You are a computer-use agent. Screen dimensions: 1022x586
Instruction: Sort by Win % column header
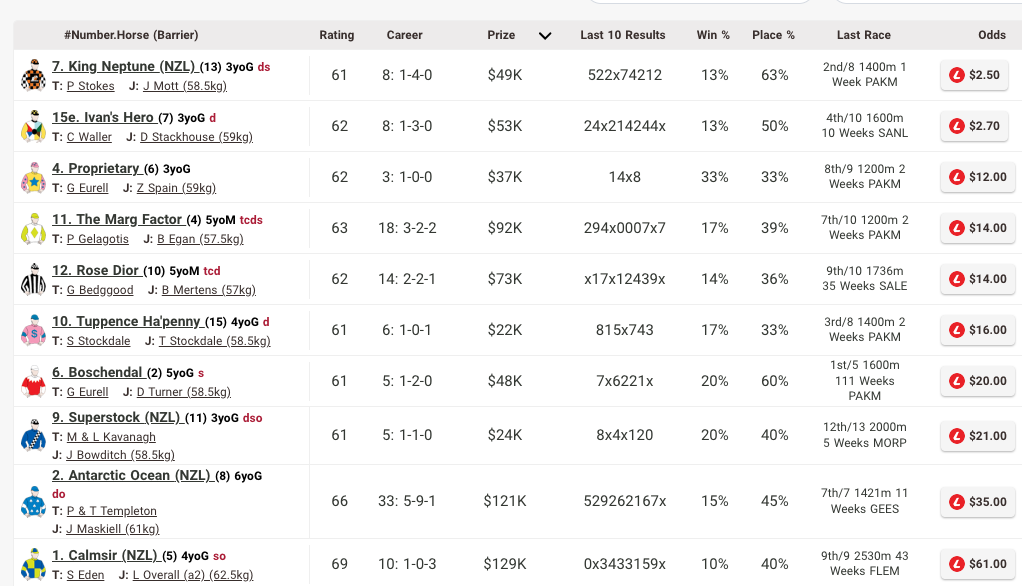(713, 35)
